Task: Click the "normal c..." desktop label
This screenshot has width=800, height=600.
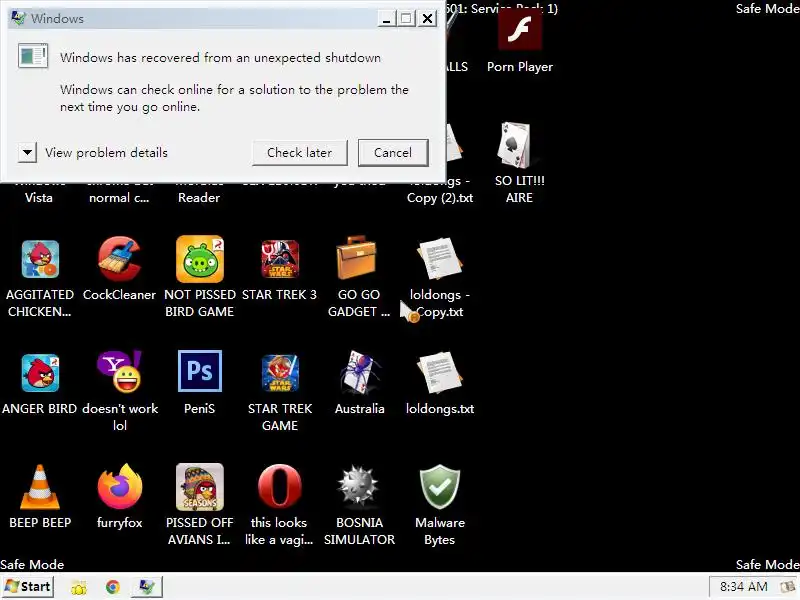Action: coord(119,197)
